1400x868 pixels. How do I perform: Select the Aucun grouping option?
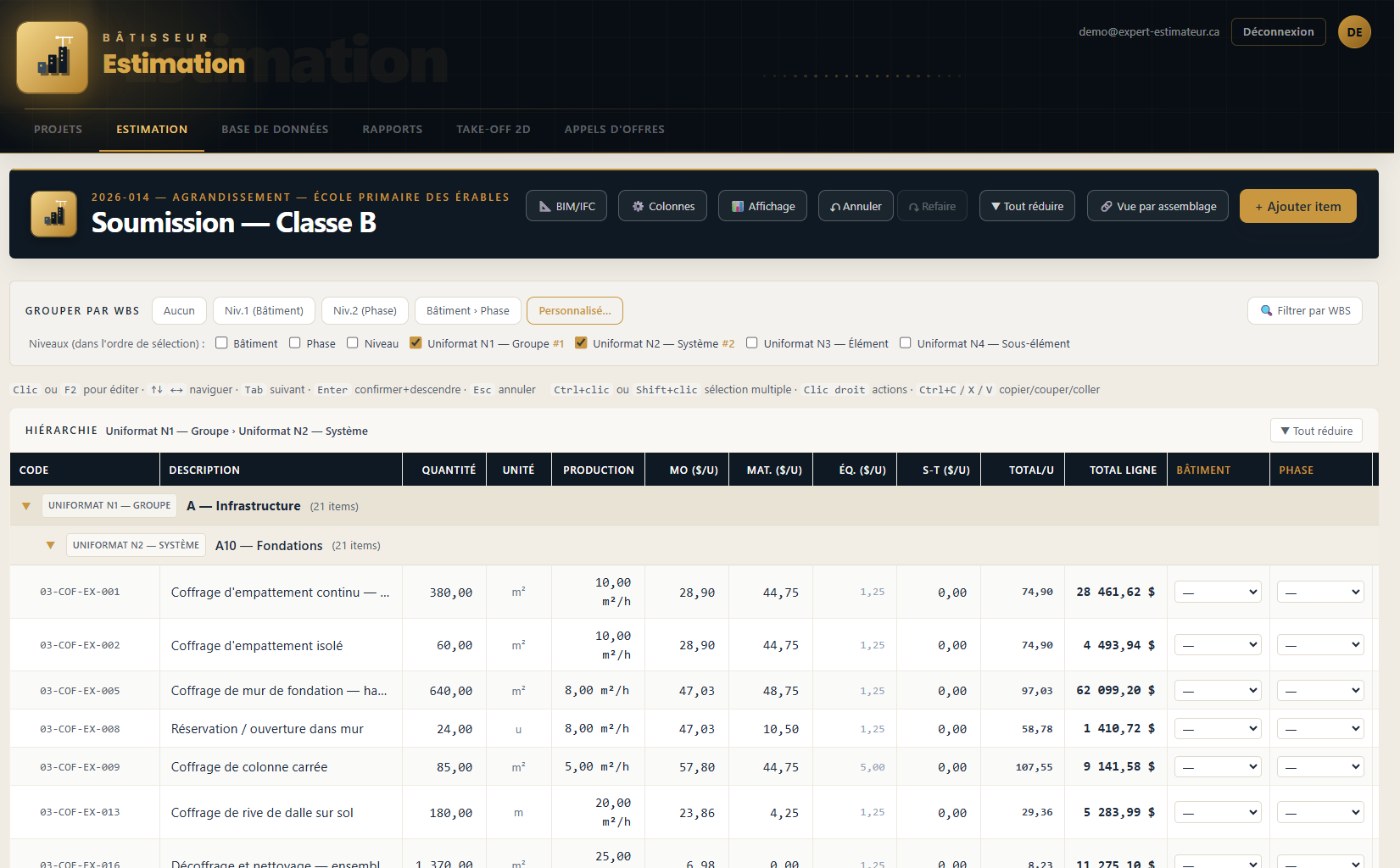point(179,310)
